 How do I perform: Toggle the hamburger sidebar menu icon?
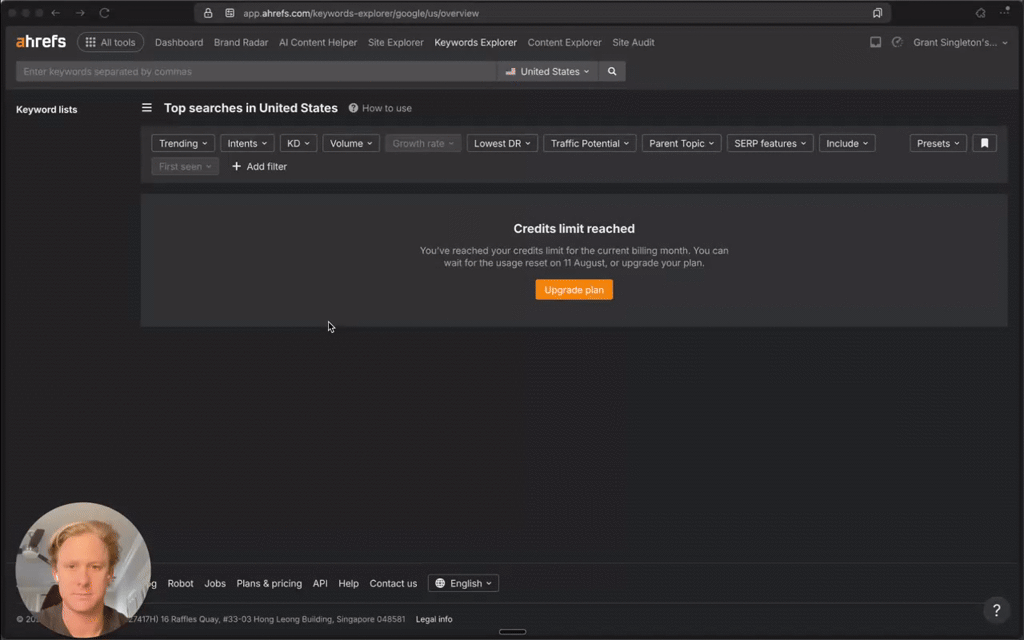(x=147, y=108)
